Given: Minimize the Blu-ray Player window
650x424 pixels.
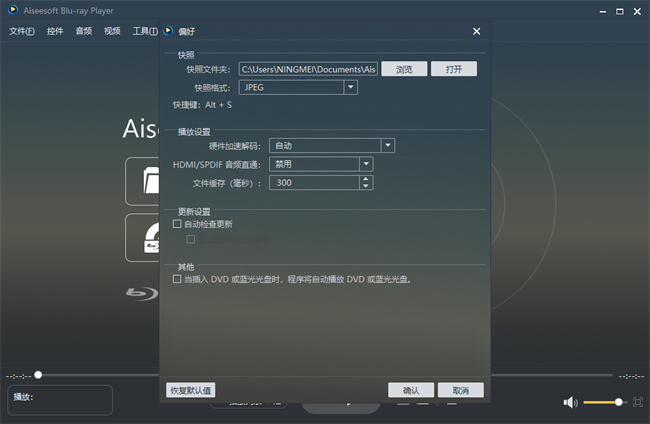Looking at the screenshot, I should coord(603,12).
